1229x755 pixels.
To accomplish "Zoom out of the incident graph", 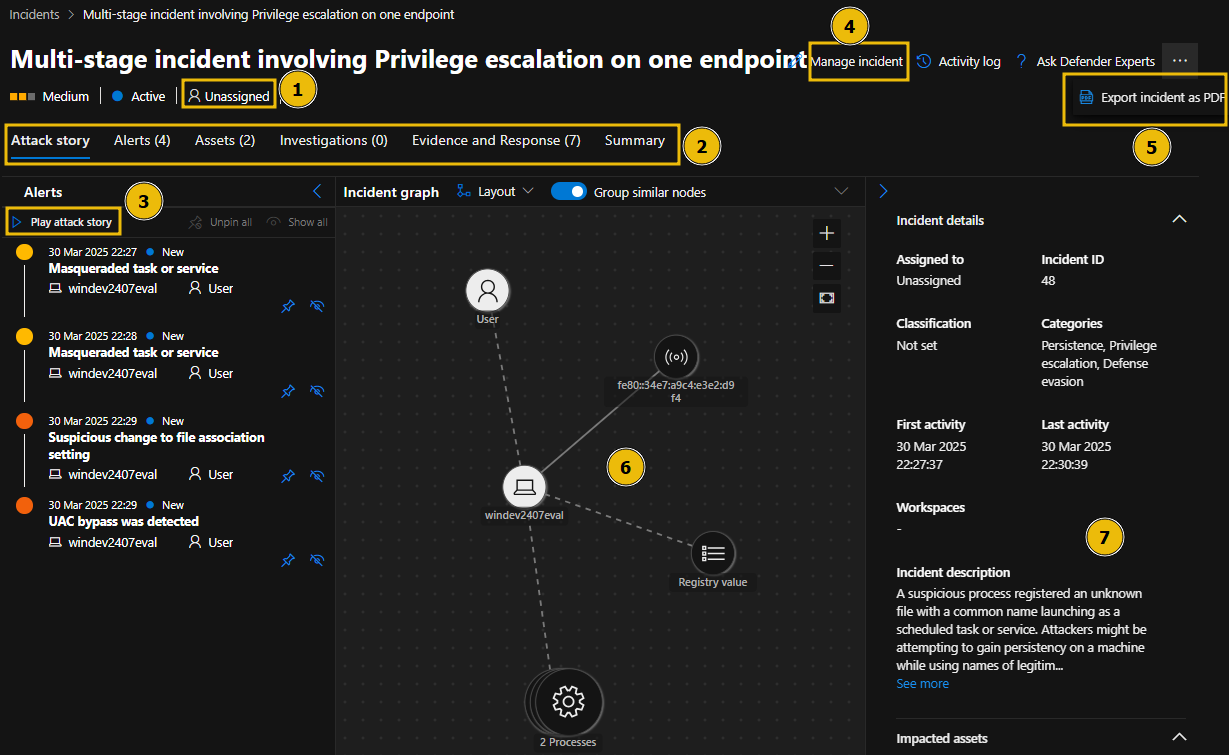I will point(826,265).
